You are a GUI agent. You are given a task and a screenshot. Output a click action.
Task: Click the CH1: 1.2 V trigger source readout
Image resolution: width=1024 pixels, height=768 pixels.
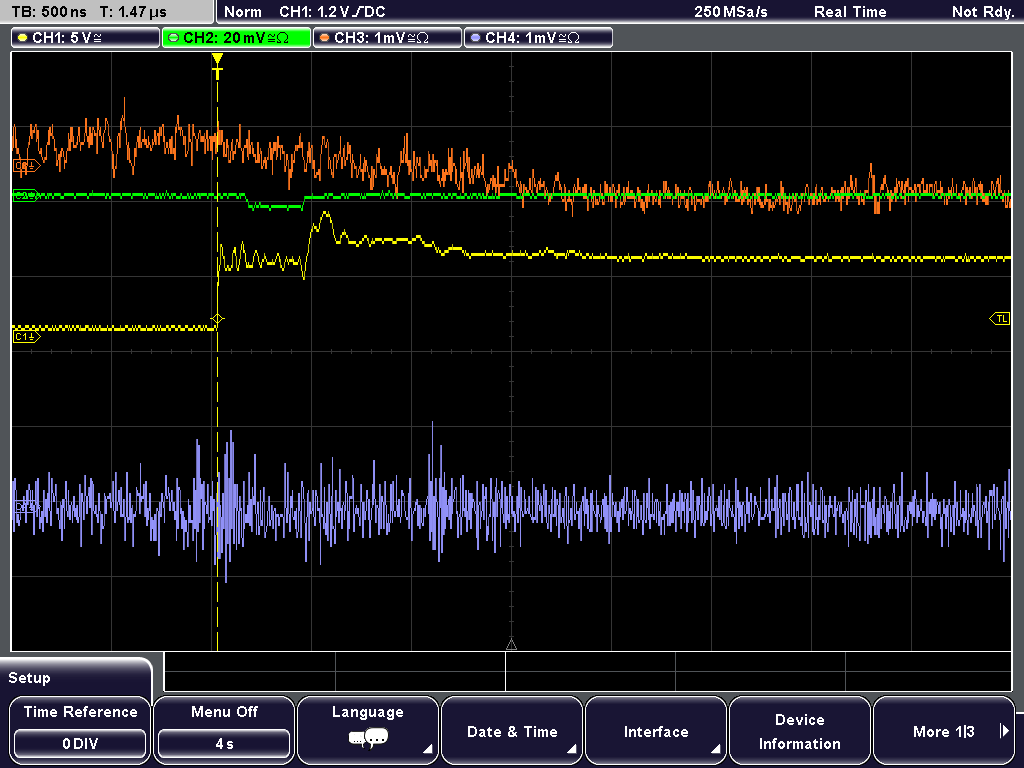332,12
